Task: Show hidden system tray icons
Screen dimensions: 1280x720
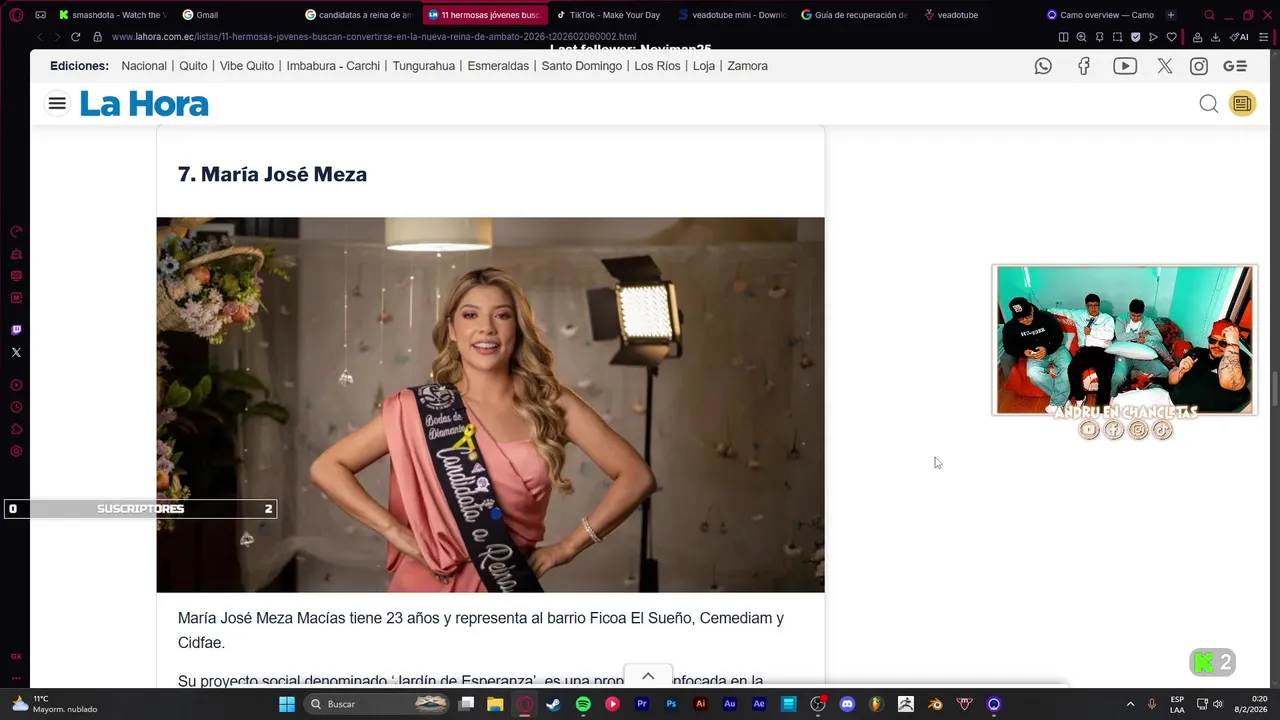Action: (x=1130, y=704)
